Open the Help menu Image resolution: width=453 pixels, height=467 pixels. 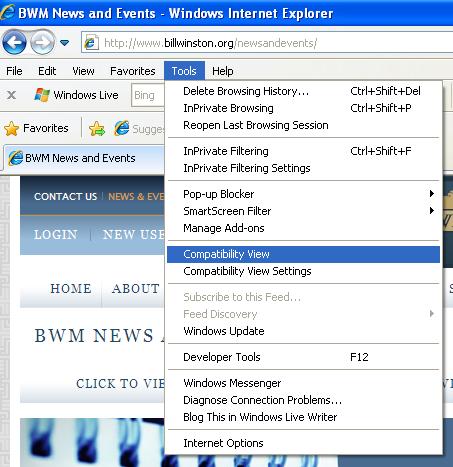(x=223, y=71)
